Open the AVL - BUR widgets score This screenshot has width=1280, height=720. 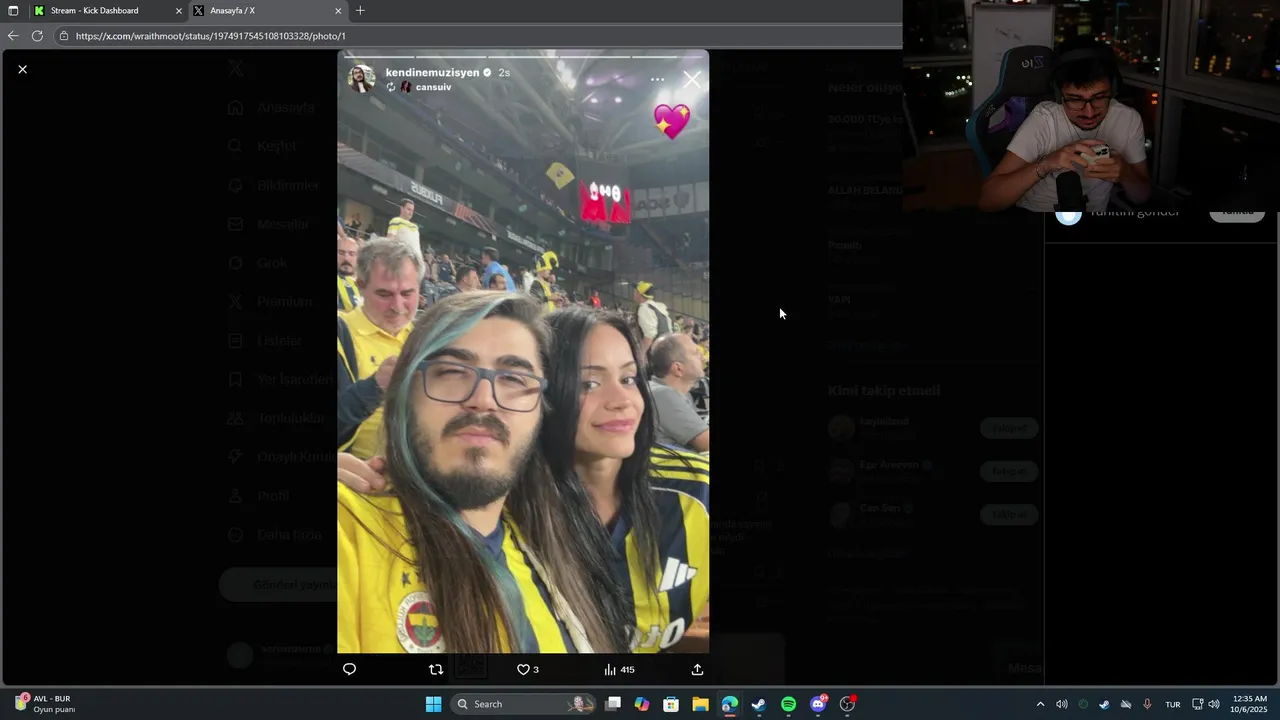(x=45, y=704)
